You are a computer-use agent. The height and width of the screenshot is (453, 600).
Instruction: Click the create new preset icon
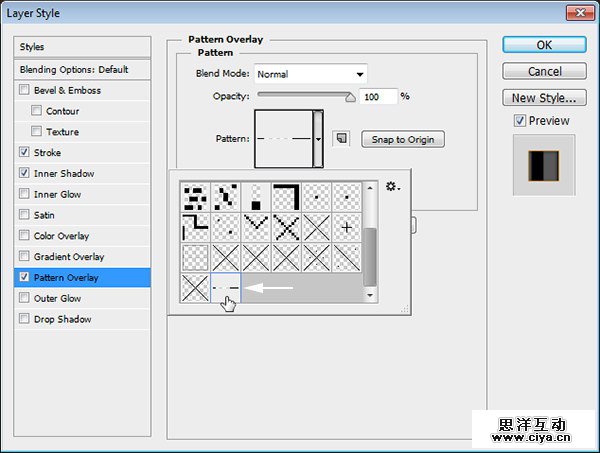(x=341, y=139)
